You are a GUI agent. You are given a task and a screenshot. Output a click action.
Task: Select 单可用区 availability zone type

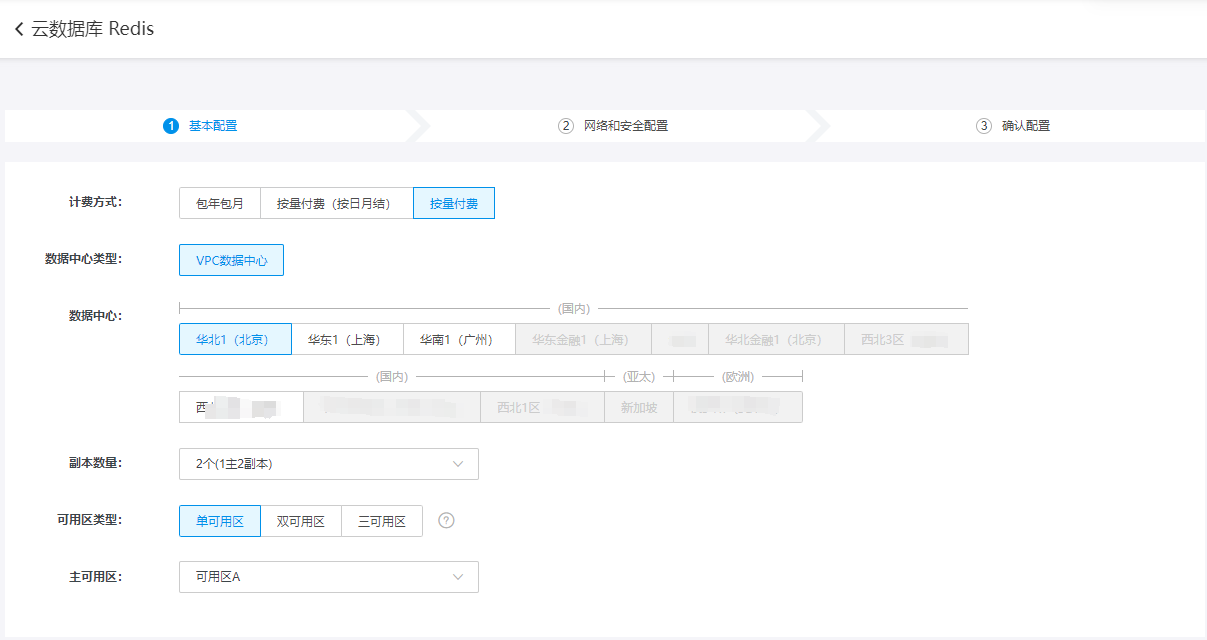click(x=220, y=521)
